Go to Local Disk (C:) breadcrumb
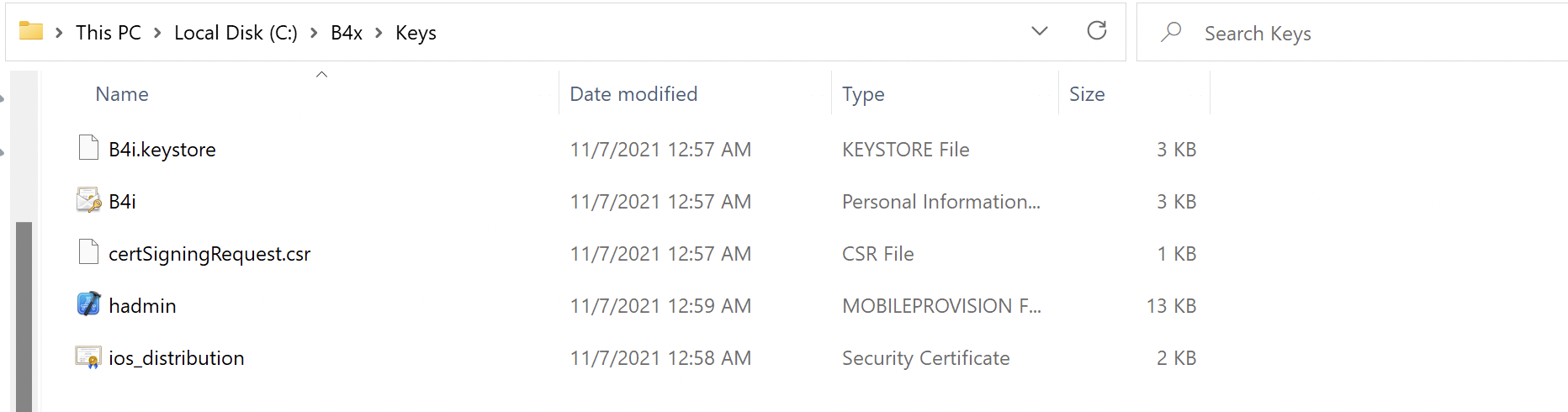The image size is (1568, 412). pos(236,33)
